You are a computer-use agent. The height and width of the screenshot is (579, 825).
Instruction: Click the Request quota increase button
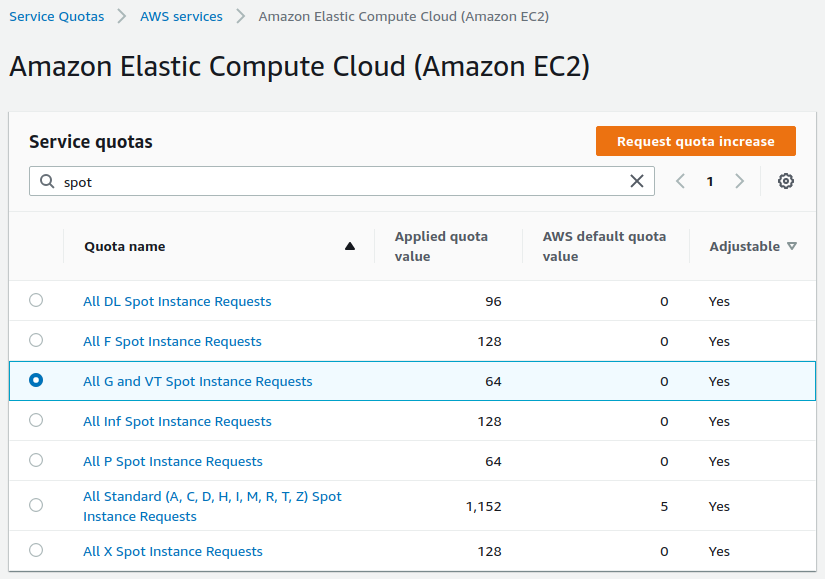click(x=696, y=141)
